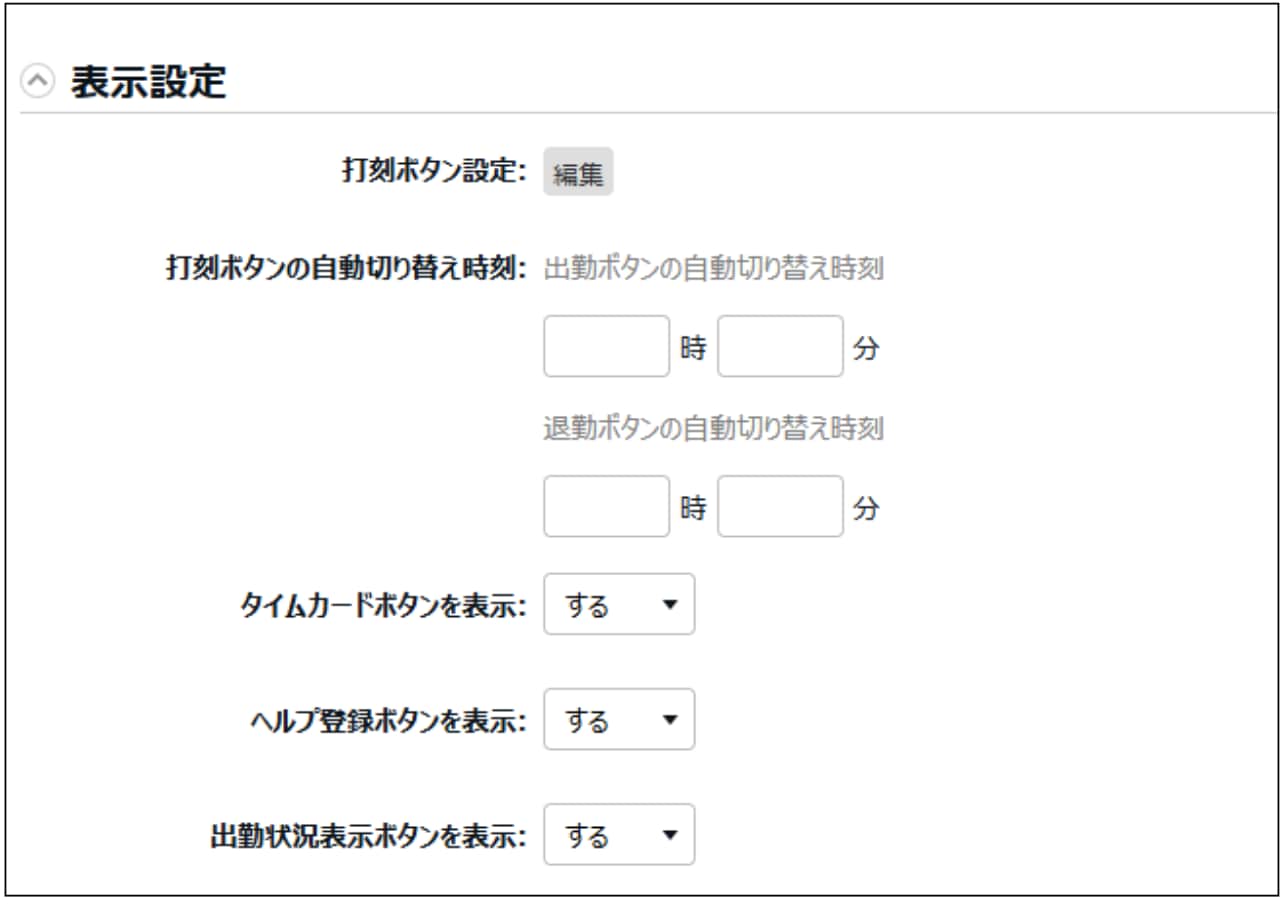The width and height of the screenshot is (1287, 906).
Task: Open the タイムカードボタンを表示 dropdown
Action: click(619, 604)
